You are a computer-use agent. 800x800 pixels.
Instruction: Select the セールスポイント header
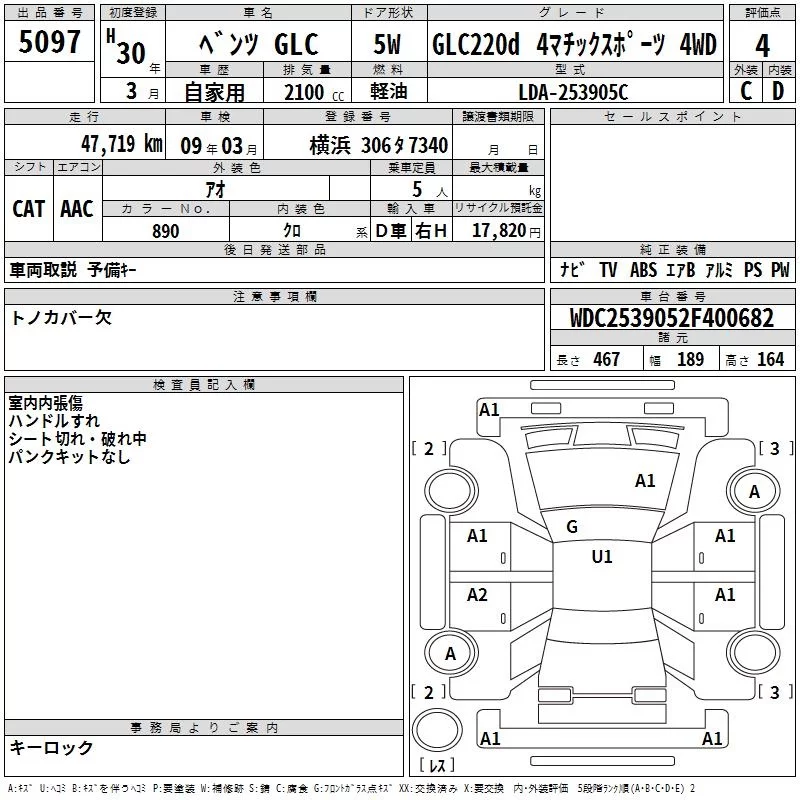pos(672,117)
